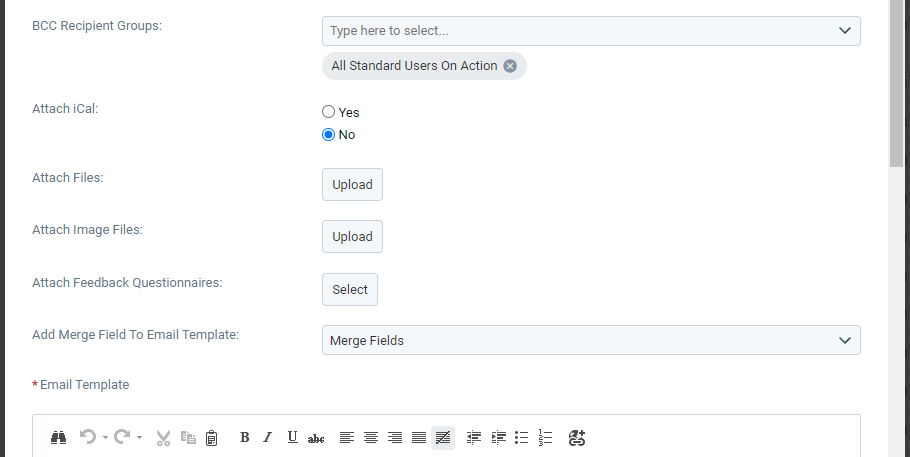Screen dimensions: 910x457
Task: Toggle Italic formatting
Action: [x=268, y=437]
